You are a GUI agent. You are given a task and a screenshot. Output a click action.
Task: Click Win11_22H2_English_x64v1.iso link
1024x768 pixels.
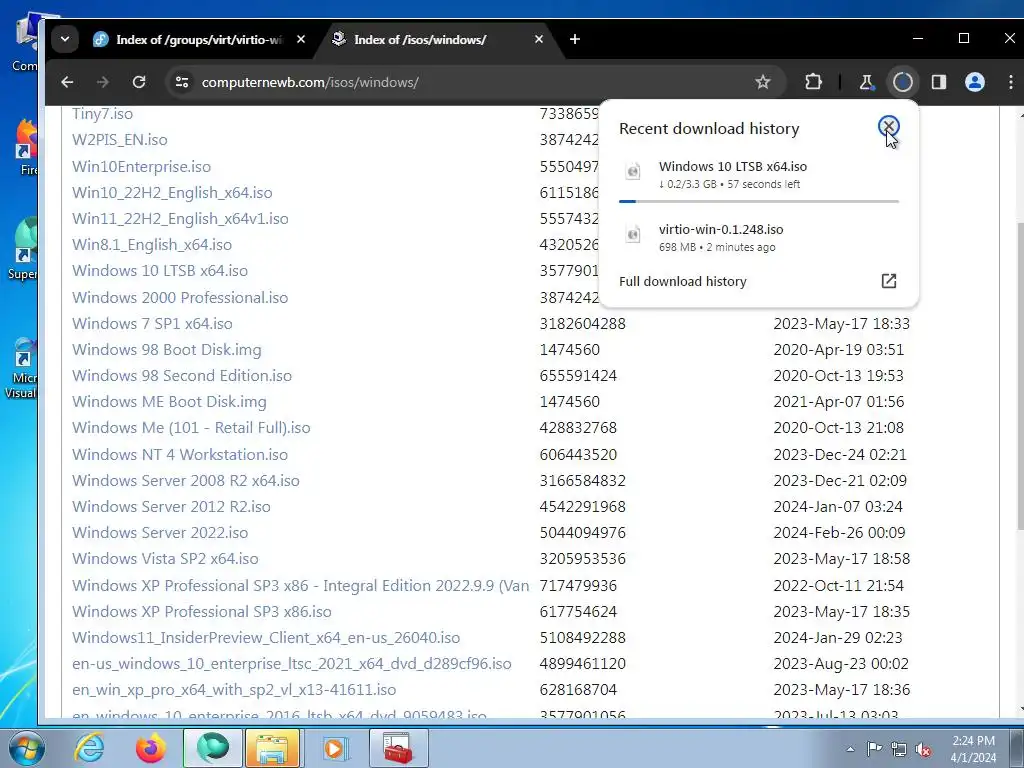(180, 219)
